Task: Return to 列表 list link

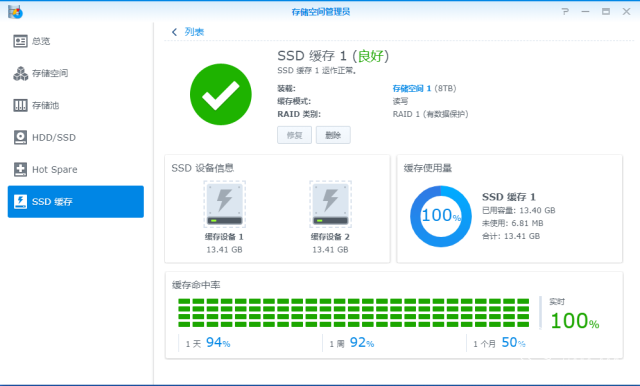Action: [194, 32]
